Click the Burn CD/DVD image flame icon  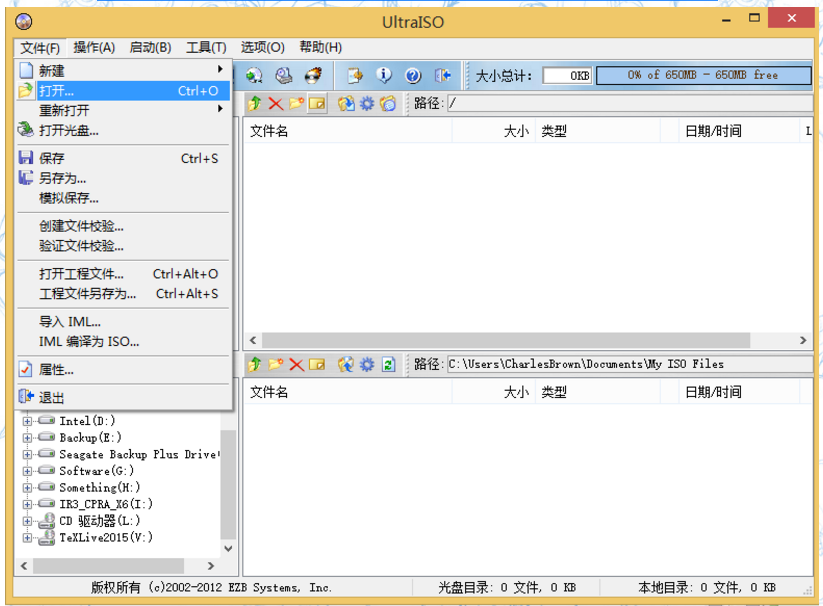314,76
